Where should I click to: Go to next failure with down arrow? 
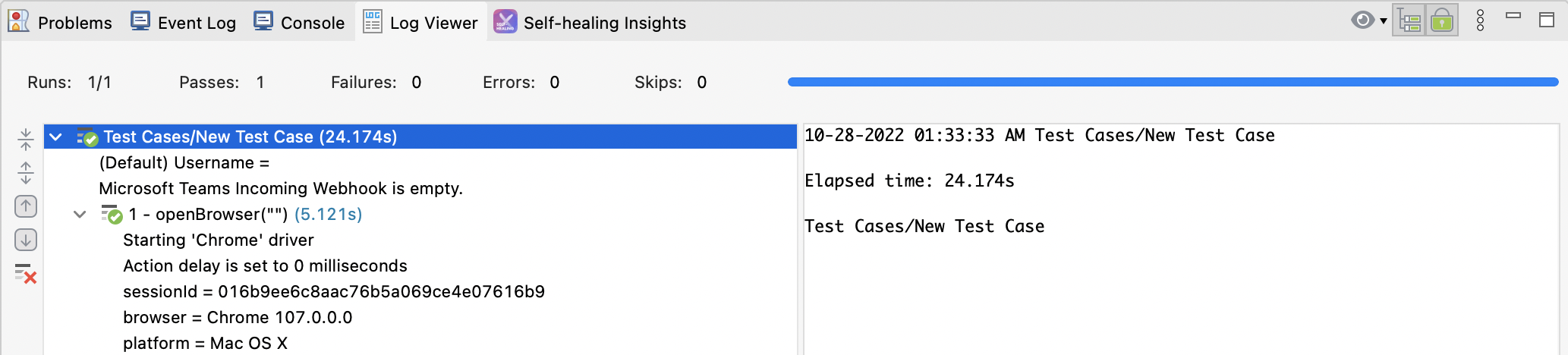click(26, 240)
